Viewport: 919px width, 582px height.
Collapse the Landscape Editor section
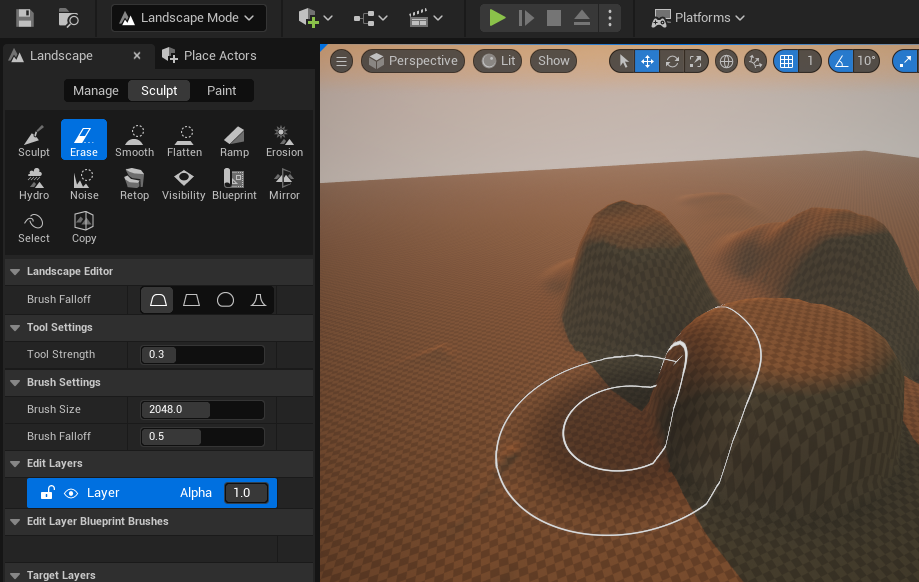tap(15, 271)
